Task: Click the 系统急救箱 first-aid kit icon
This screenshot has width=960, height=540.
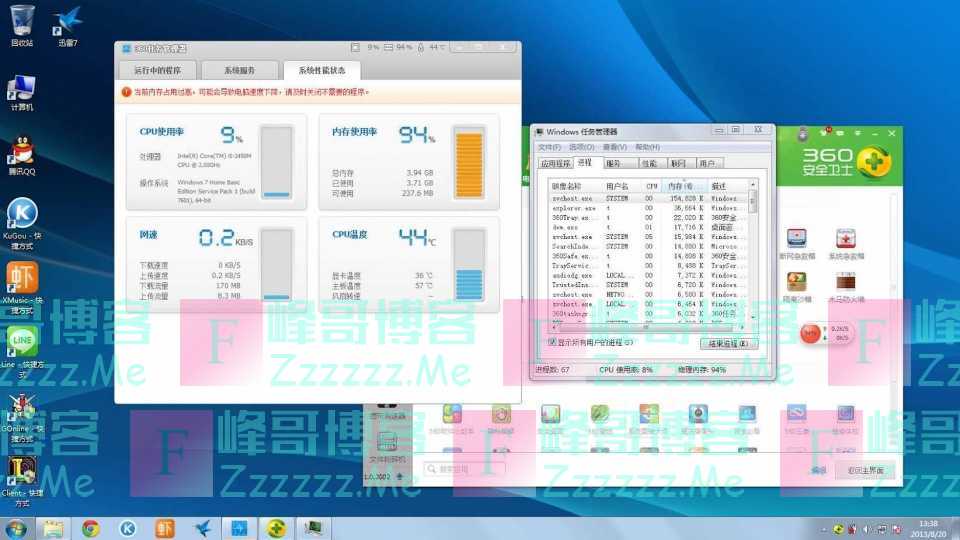Action: coord(846,239)
